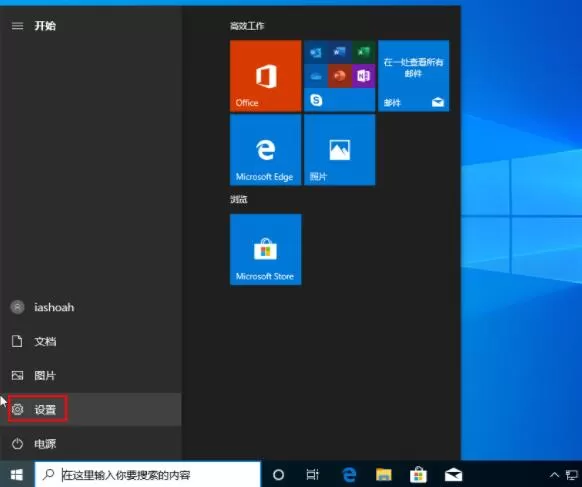
Task: Open Skype small tile
Action: tap(316, 100)
